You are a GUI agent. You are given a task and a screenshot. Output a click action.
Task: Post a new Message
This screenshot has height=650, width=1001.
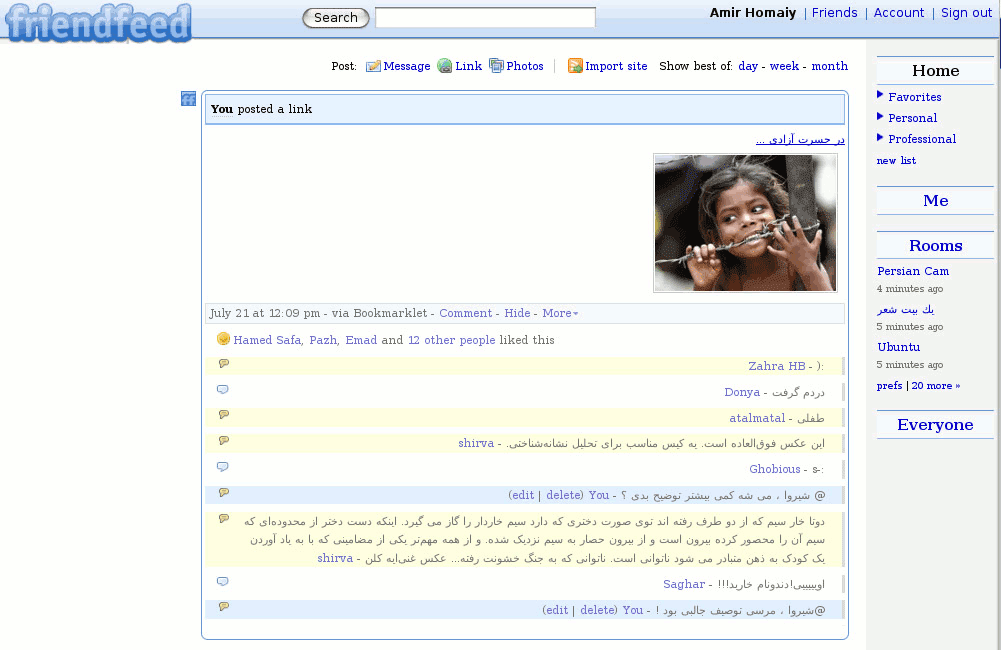407,66
